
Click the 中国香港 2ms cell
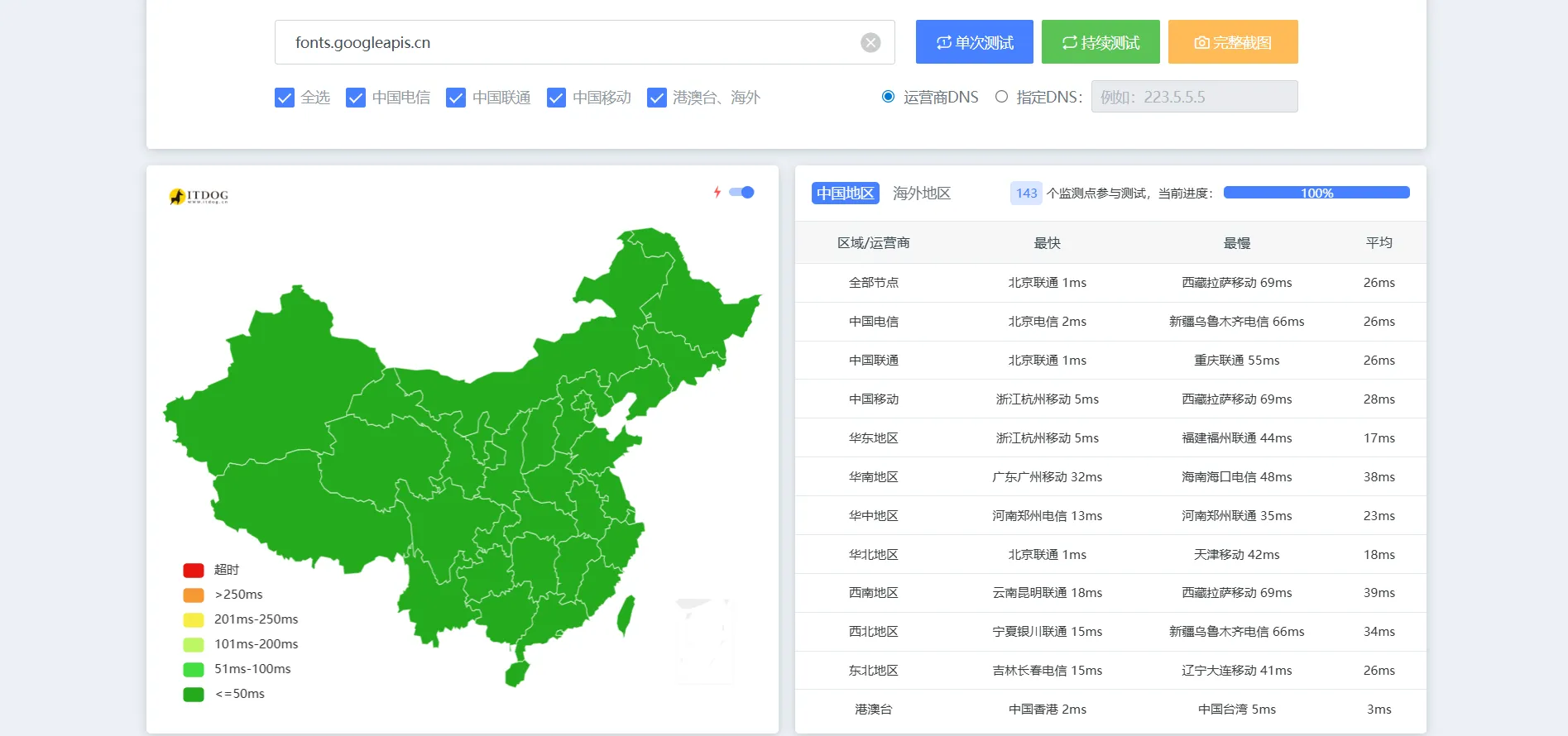point(1048,710)
